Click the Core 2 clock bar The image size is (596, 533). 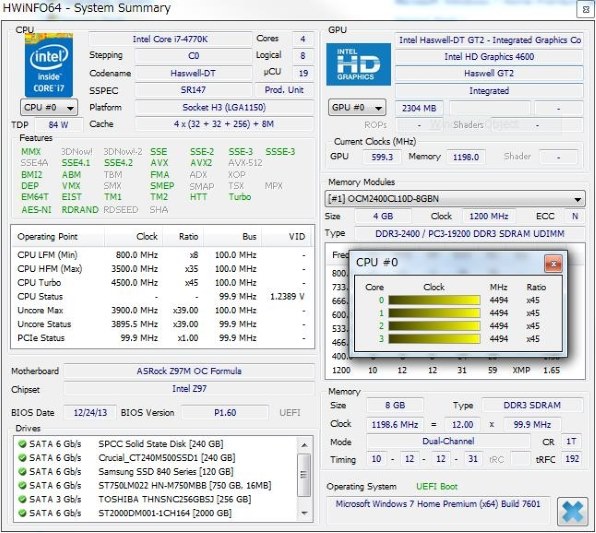point(434,326)
